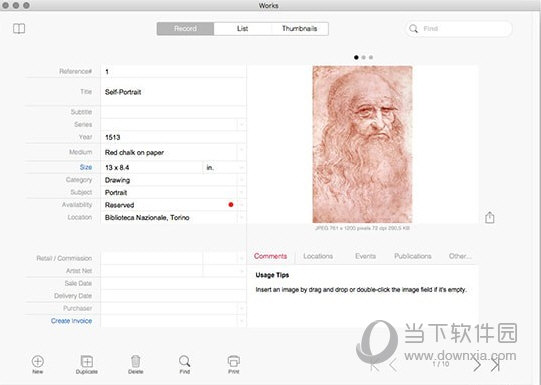Screen dimensions: 541x385
Task: Click the red Reserved availability dot
Action: click(x=231, y=205)
